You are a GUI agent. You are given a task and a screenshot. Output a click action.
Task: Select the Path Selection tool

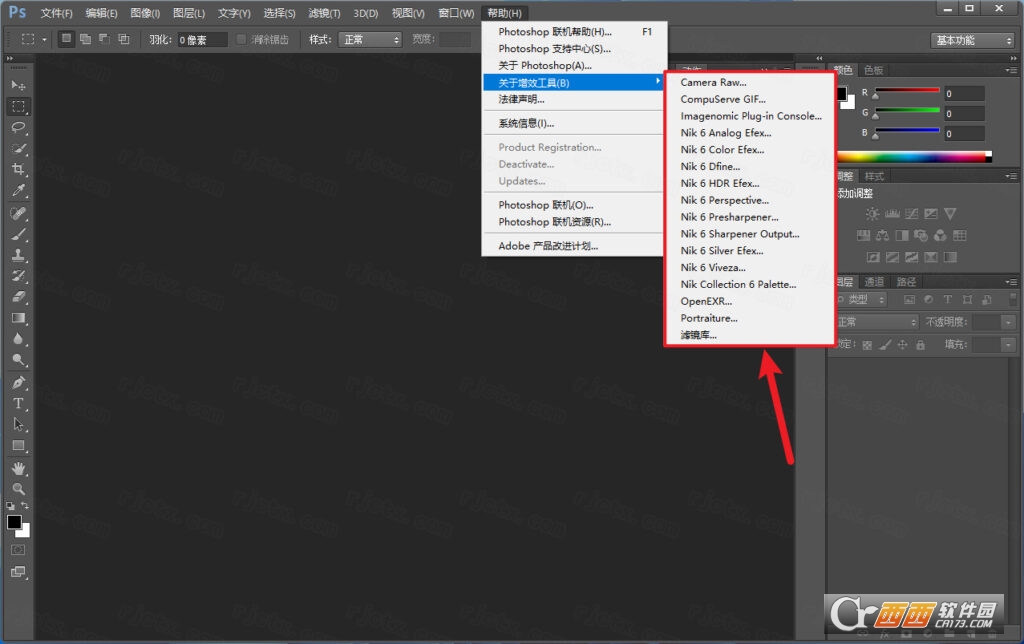(18, 425)
